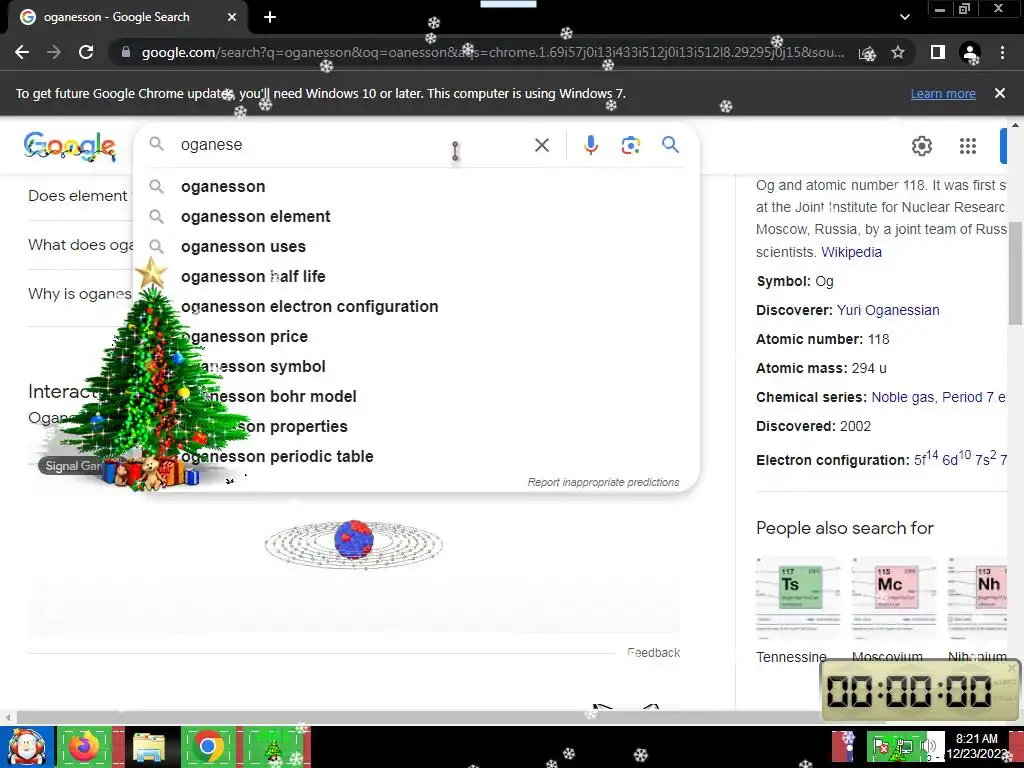
Task: Reload the current page
Action: tap(86, 52)
